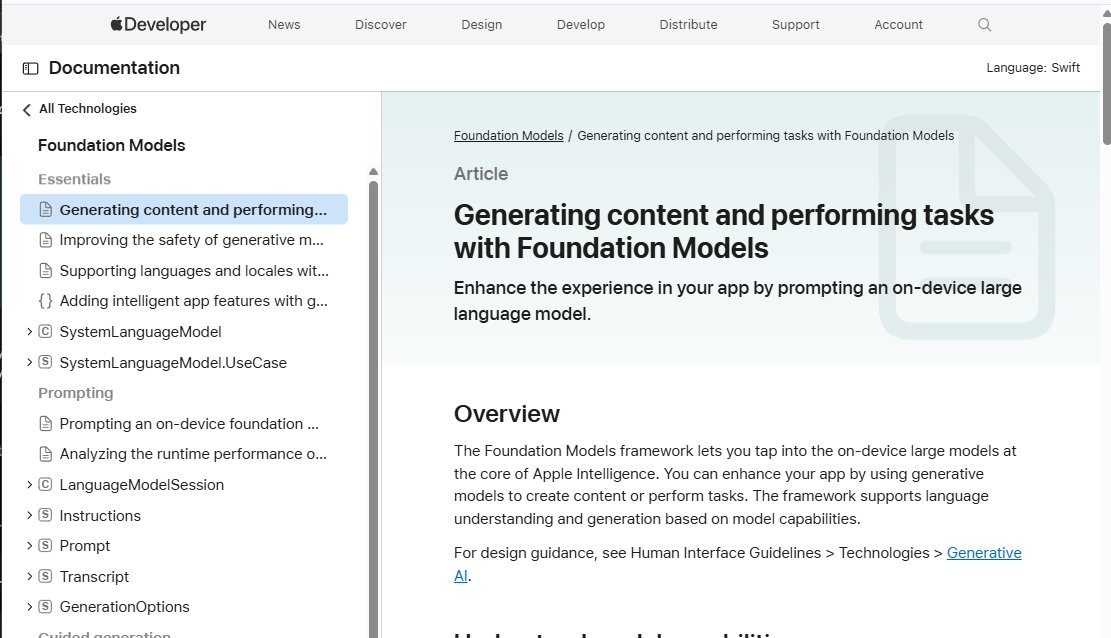Click the curly-braces icon for 'Adding intelligent app features'
Screen dimensions: 1111x638
pos(45,300)
